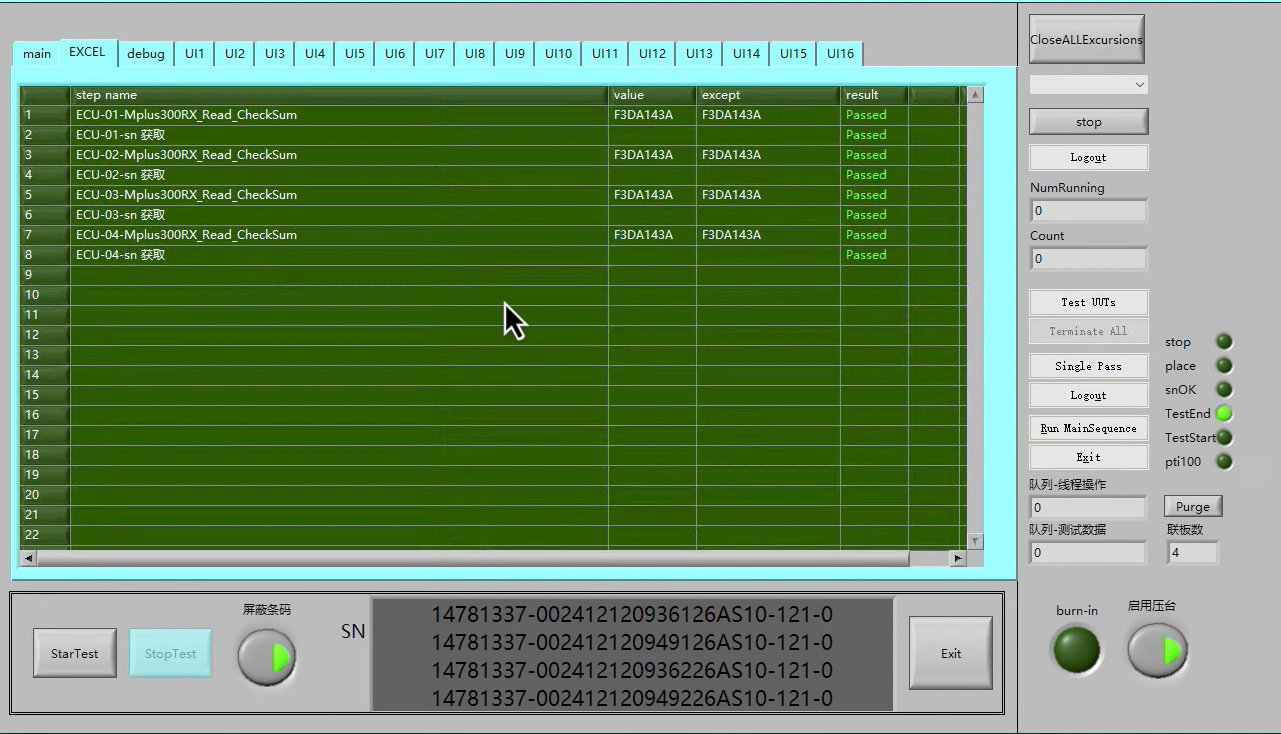Click the 联板数 input field
1281x734 pixels.
(x=1192, y=552)
